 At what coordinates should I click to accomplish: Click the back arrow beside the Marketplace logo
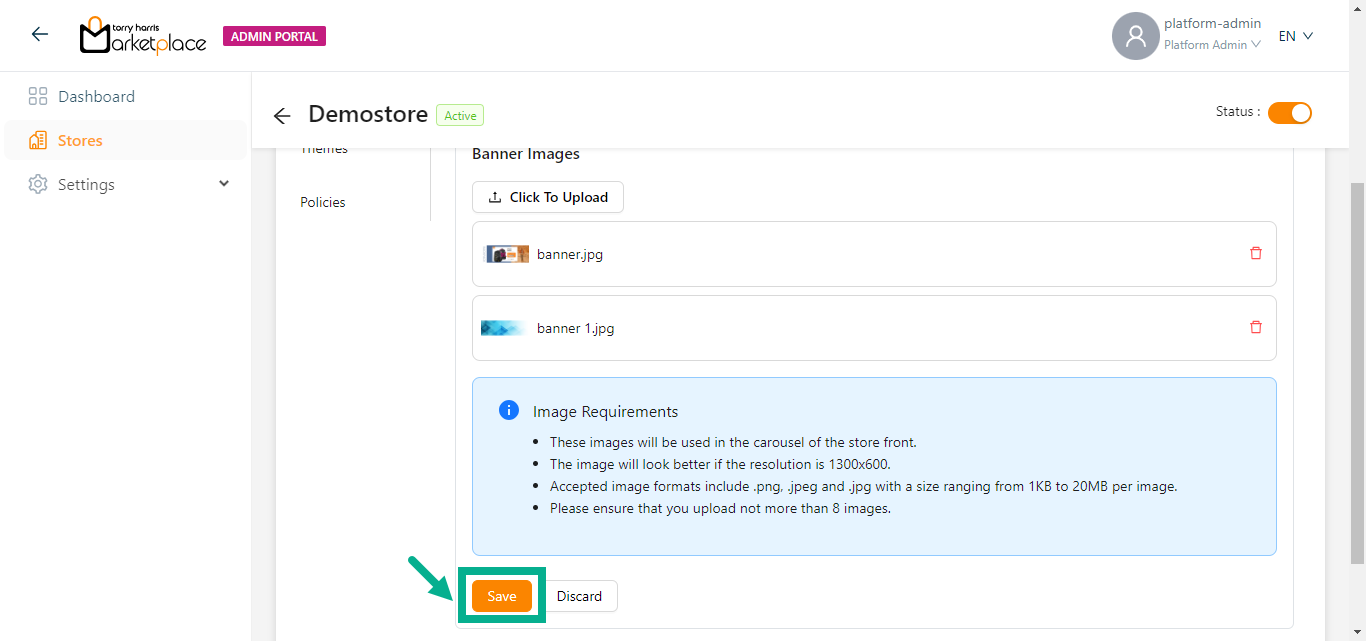(x=40, y=35)
